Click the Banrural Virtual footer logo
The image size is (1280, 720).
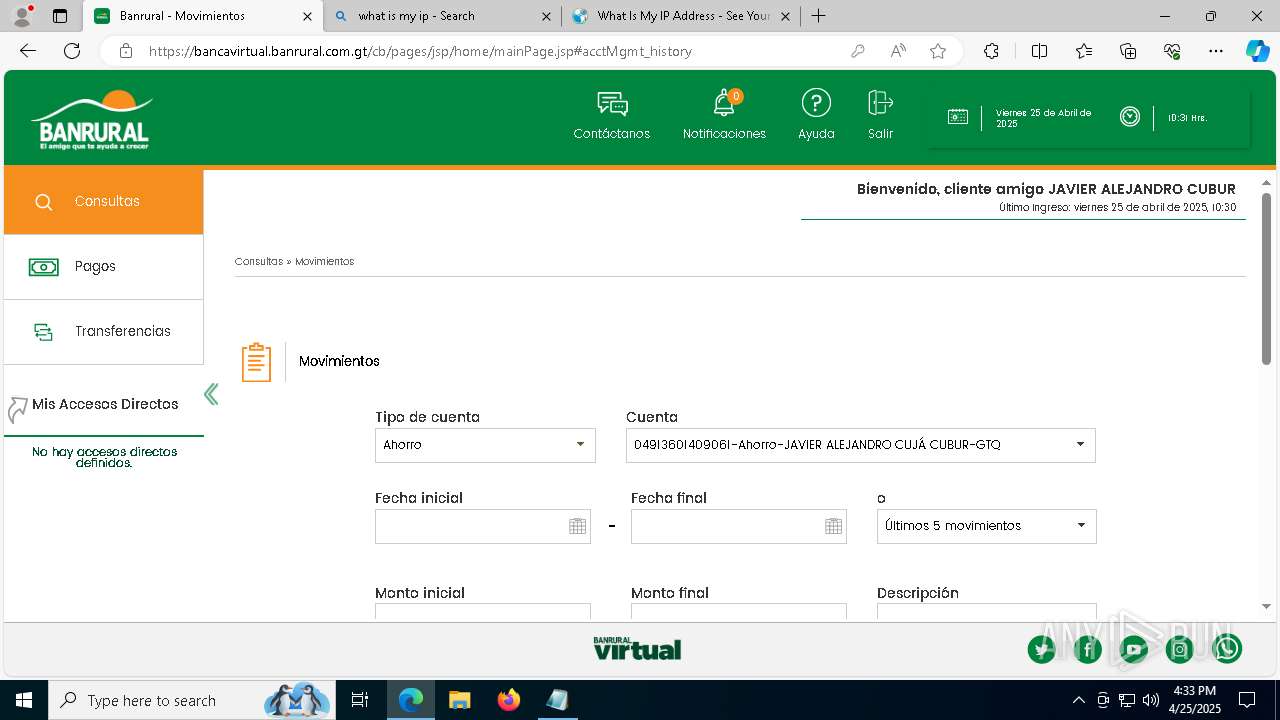(637, 648)
